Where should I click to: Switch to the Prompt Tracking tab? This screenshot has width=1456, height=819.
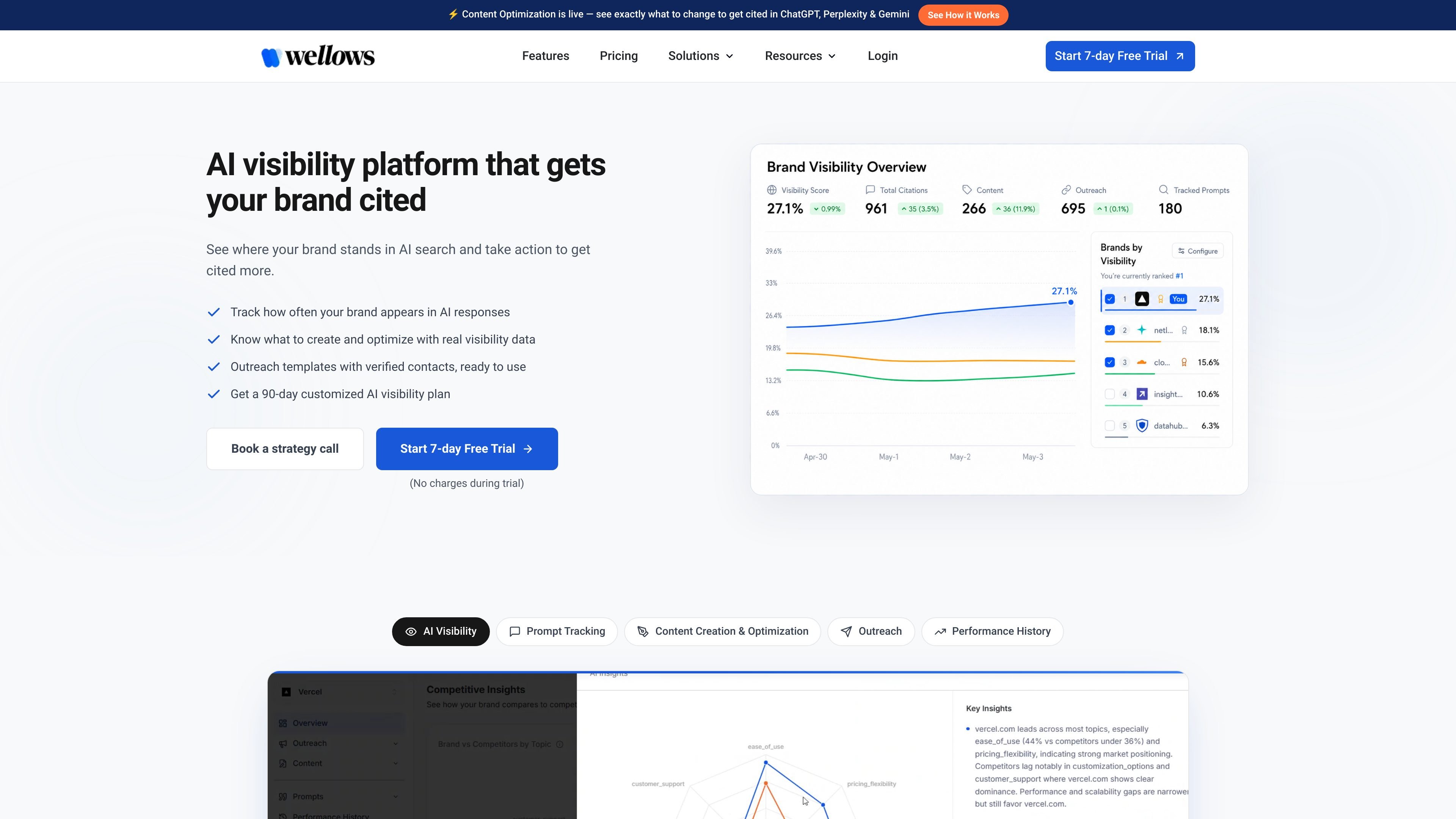coord(557,631)
